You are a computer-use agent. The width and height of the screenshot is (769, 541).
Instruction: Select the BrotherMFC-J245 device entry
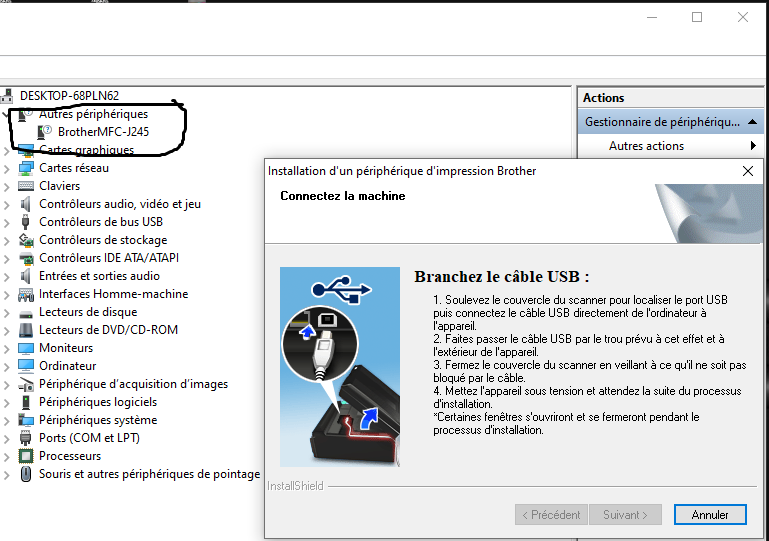103,132
